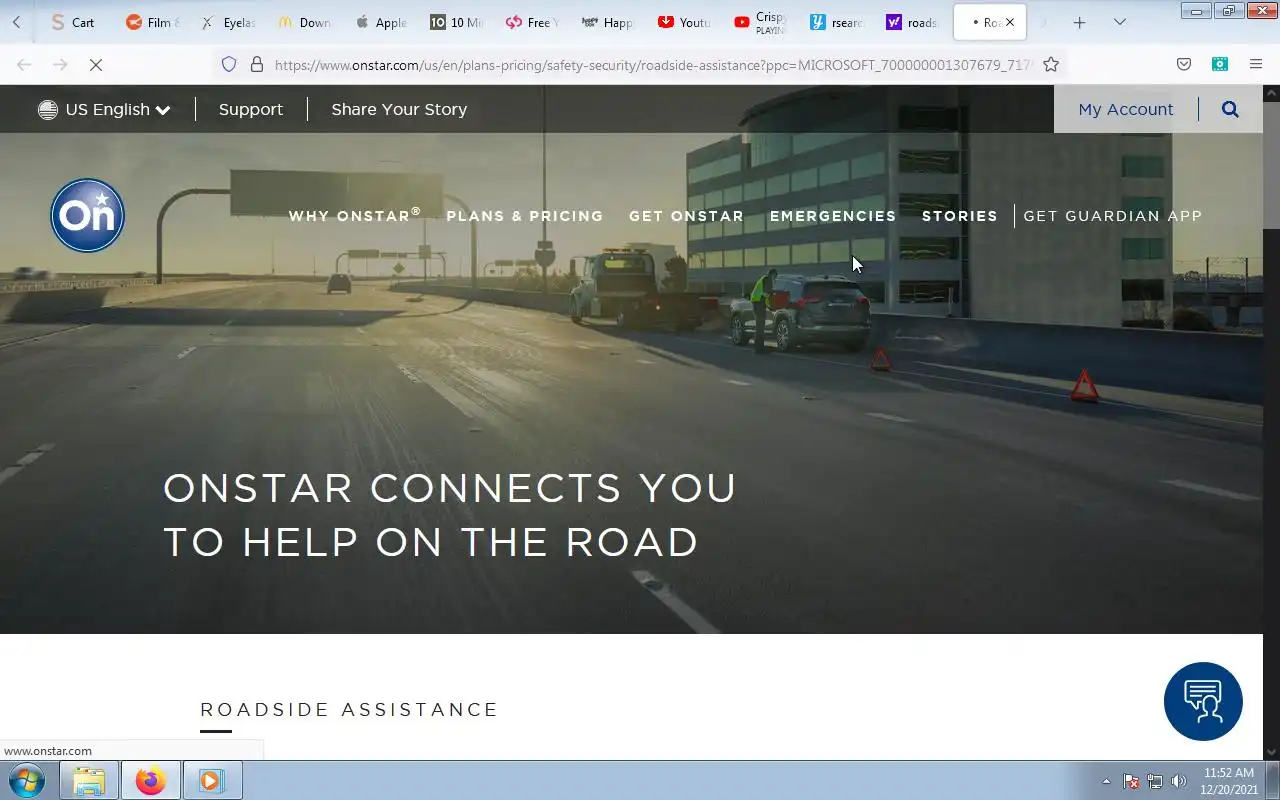Open the WHY ONSTAR menu
The width and height of the screenshot is (1280, 800).
(x=355, y=215)
